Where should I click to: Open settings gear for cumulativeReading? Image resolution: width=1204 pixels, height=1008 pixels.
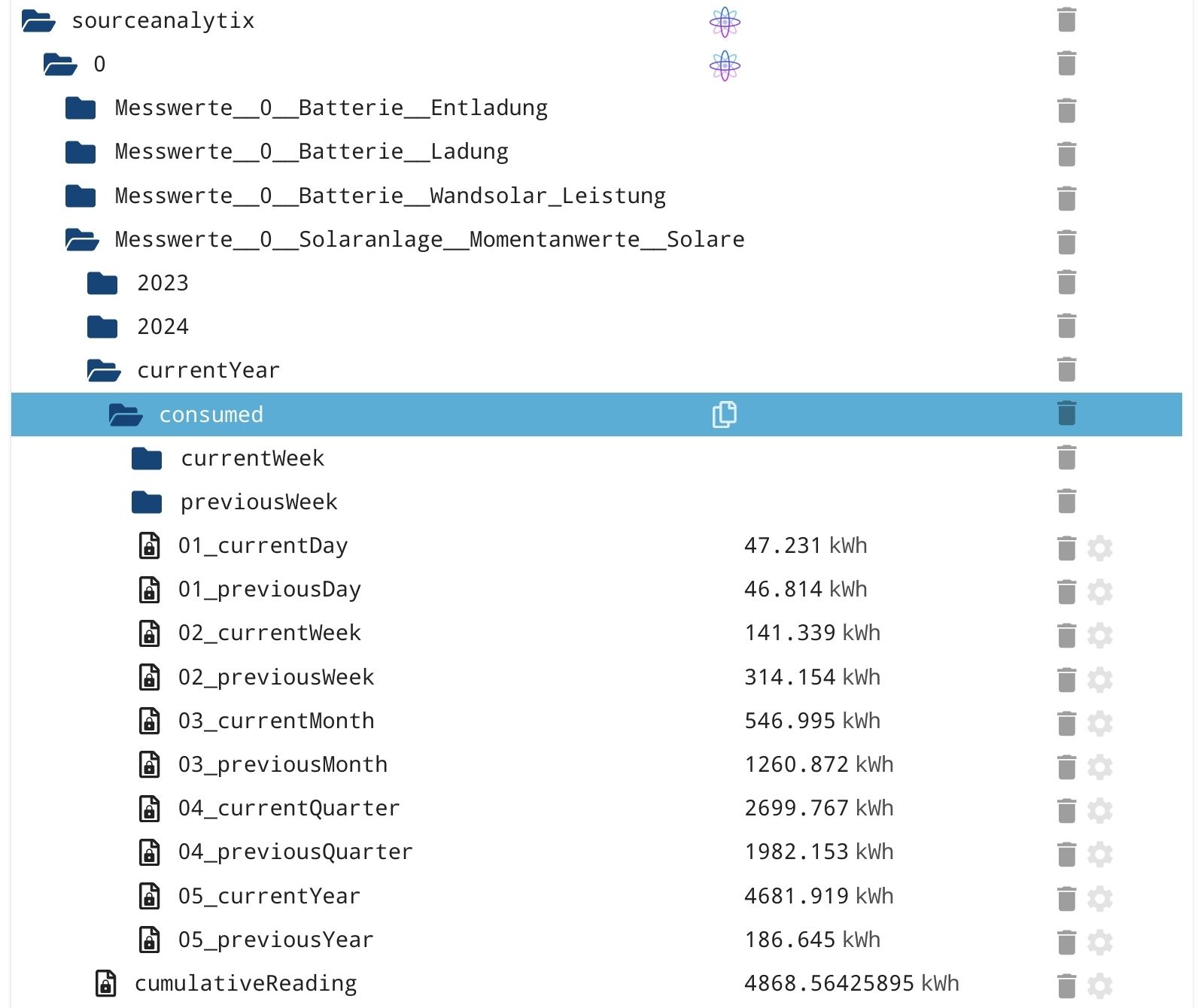point(1099,985)
